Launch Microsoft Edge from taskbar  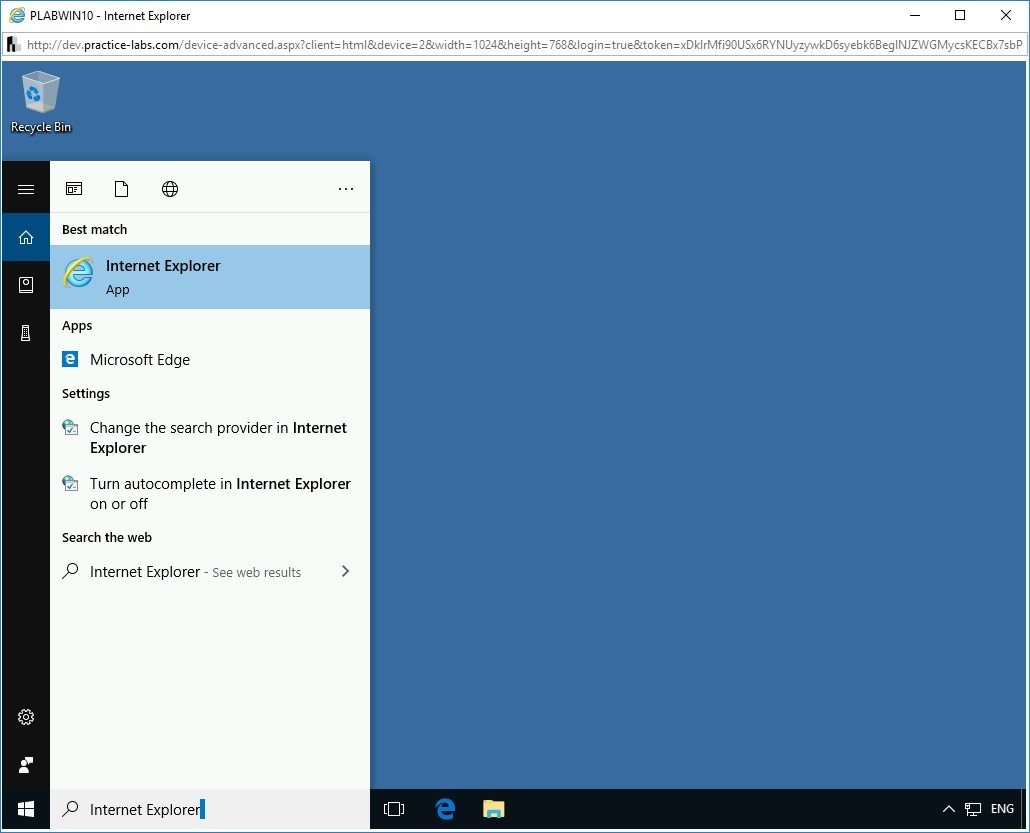tap(443, 809)
